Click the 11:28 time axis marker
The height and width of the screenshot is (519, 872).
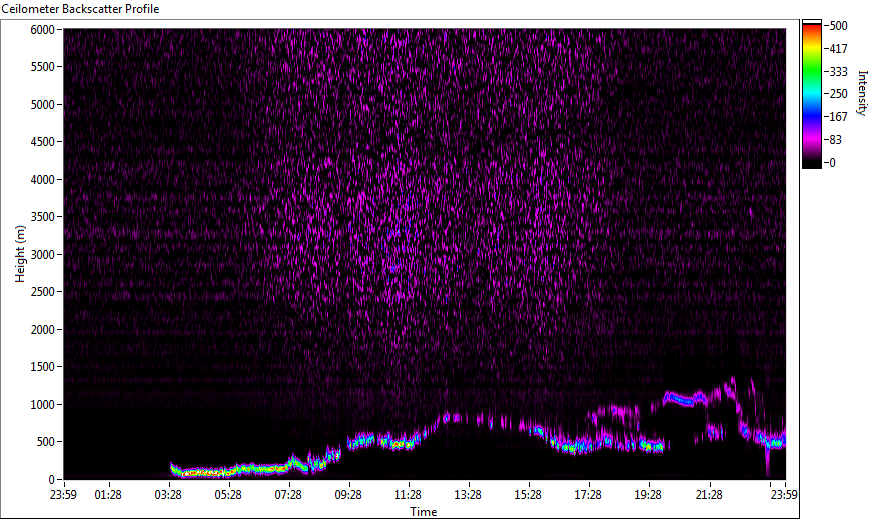[407, 494]
